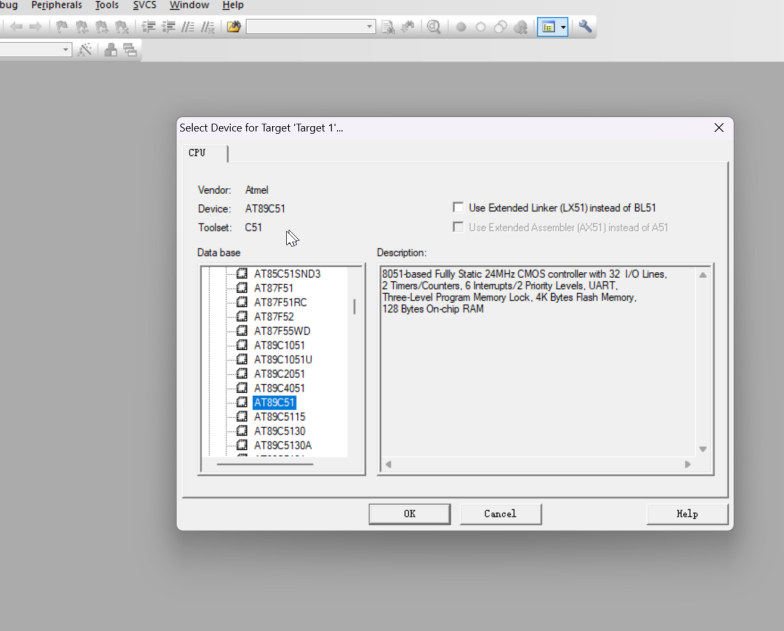The width and height of the screenshot is (784, 631).
Task: Click the Help button in dialog
Action: pyautogui.click(x=687, y=514)
